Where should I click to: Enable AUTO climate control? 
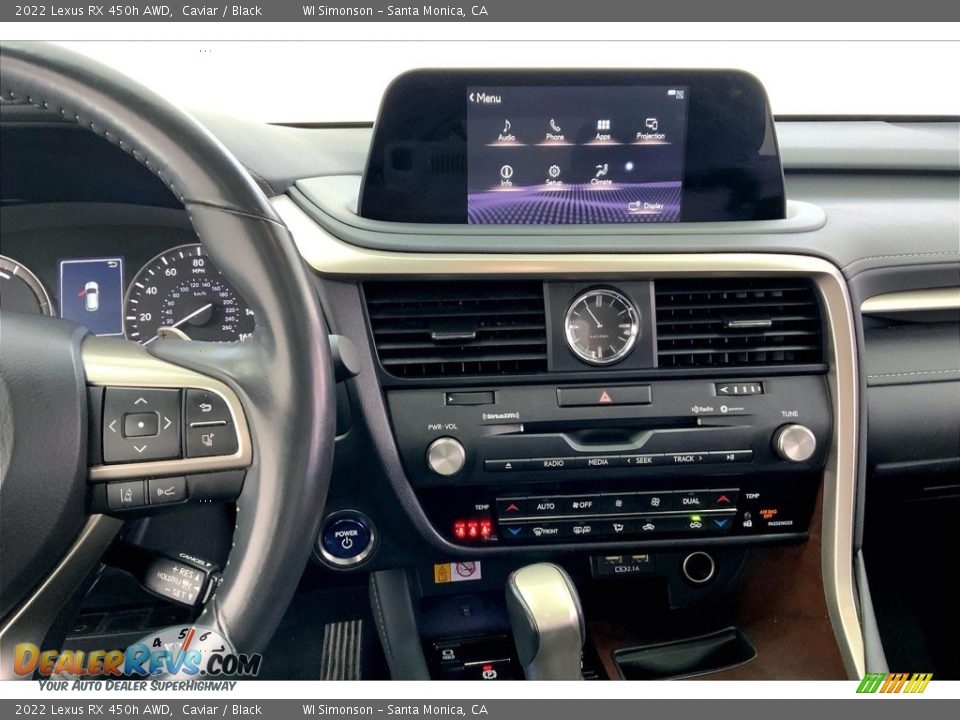click(546, 506)
